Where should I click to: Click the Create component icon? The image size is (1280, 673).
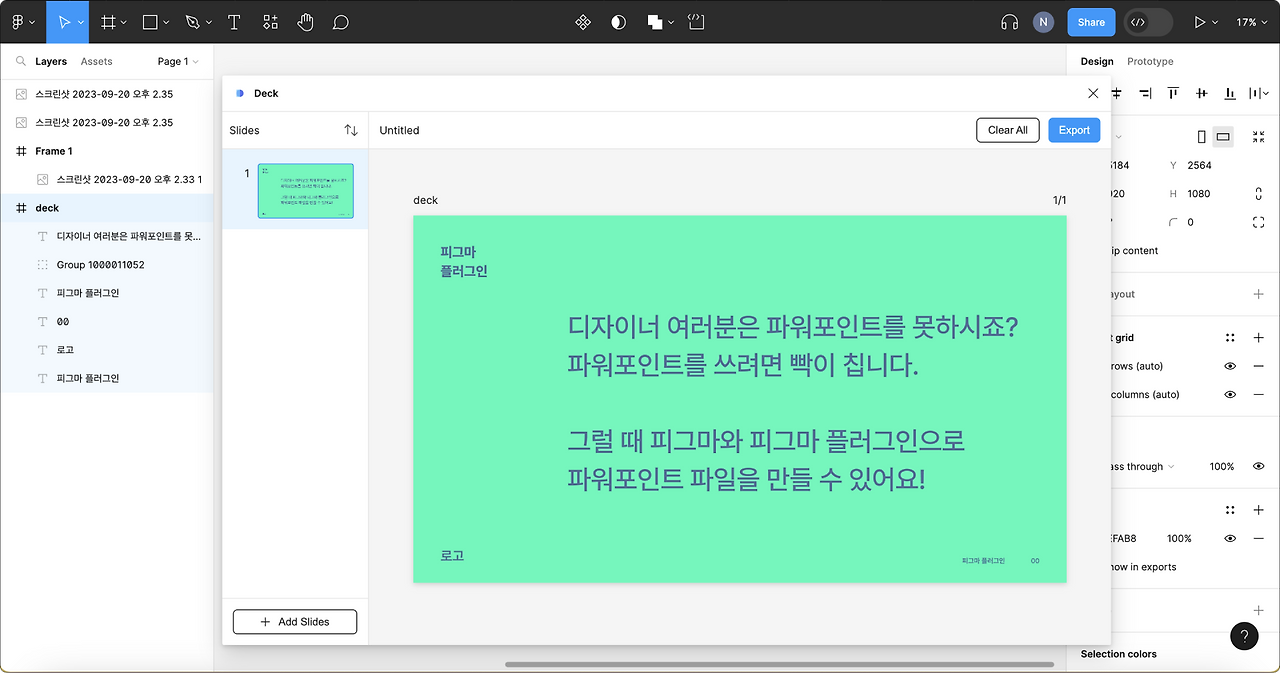[x=583, y=21]
